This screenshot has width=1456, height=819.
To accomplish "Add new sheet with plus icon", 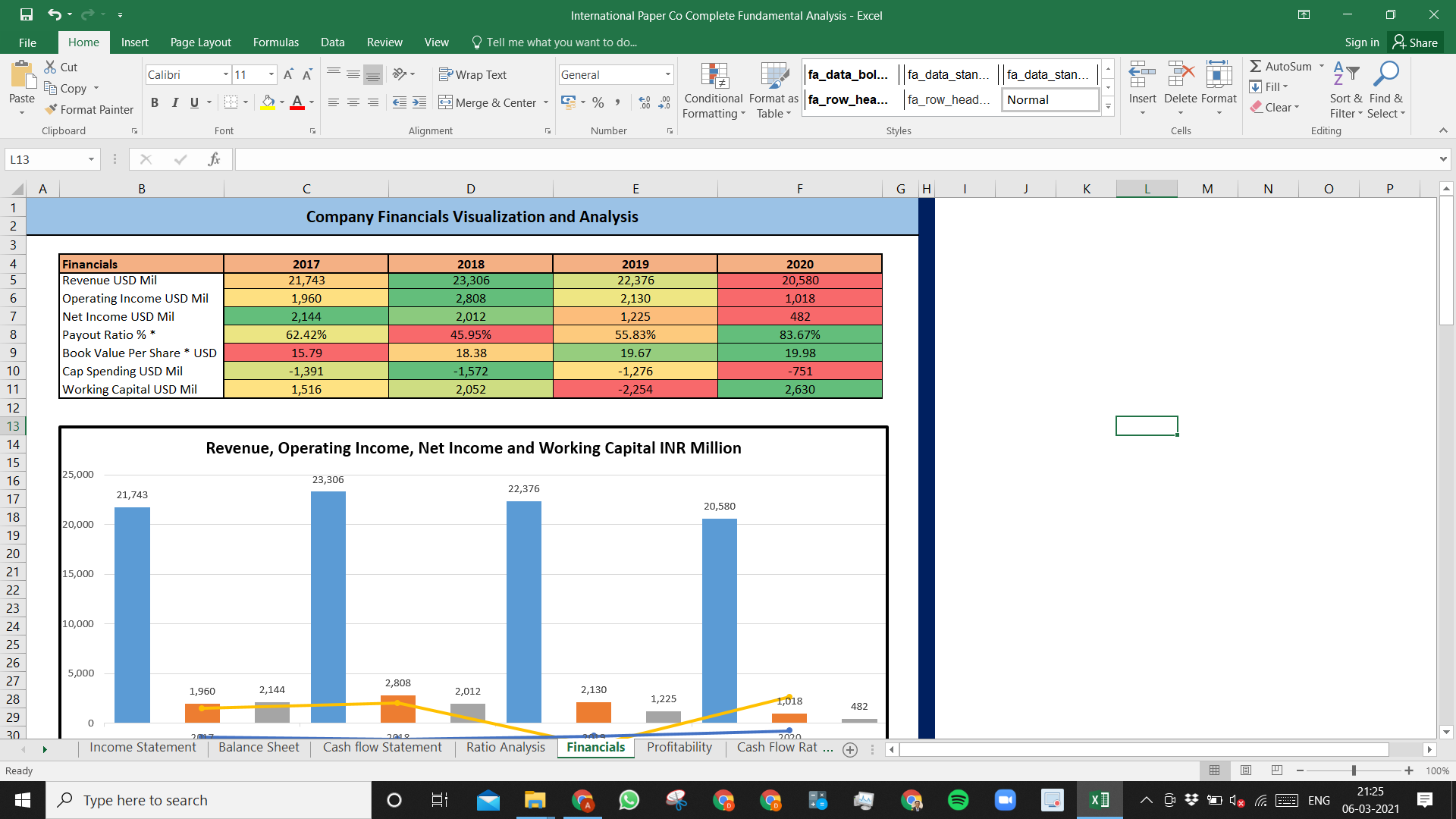I will tap(850, 749).
